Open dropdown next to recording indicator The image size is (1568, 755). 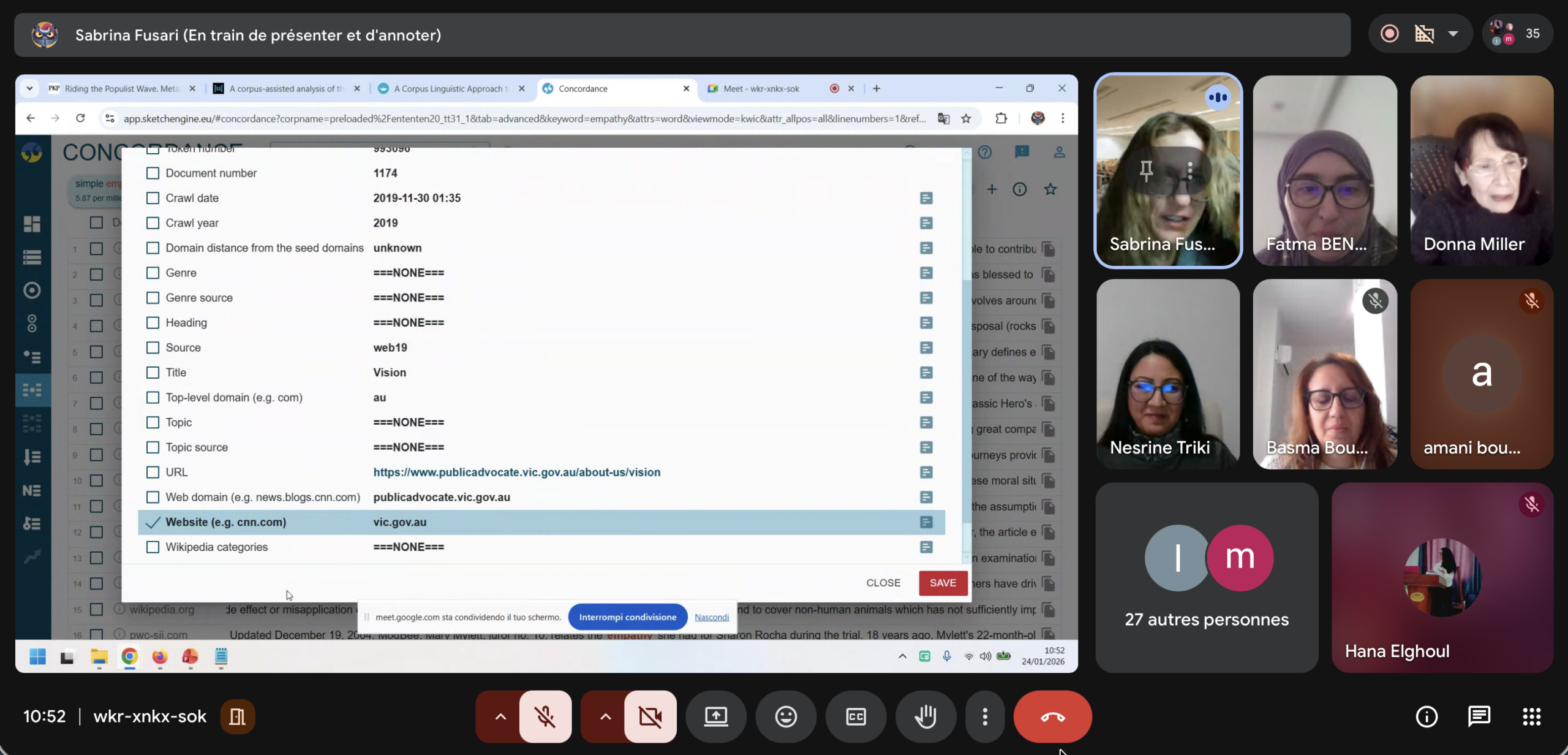(1453, 34)
